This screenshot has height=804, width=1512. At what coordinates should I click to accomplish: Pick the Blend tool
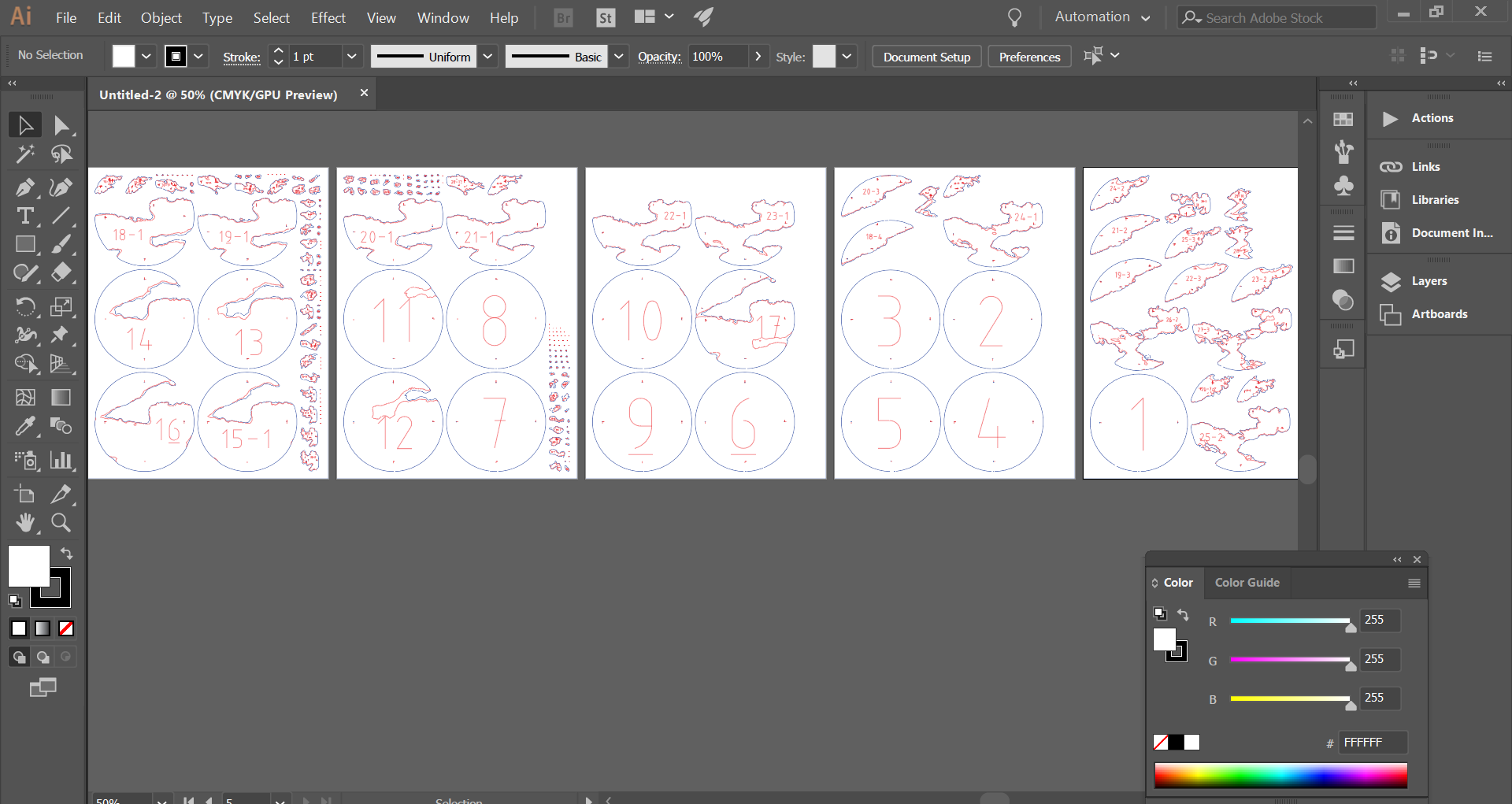click(x=61, y=426)
